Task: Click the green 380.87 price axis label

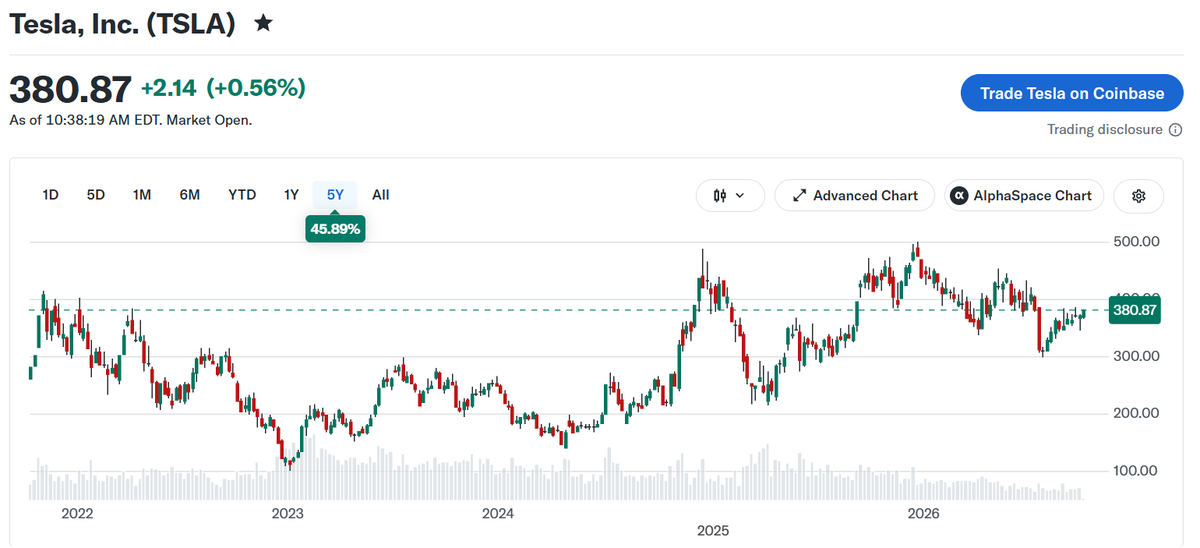Action: pyautogui.click(x=1135, y=310)
